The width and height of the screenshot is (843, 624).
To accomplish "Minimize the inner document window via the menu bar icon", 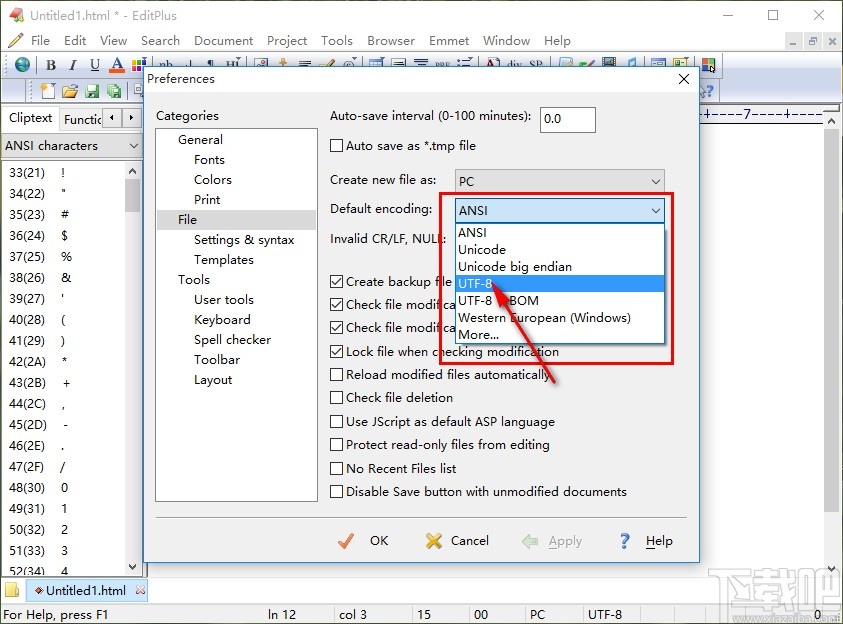I will (792, 41).
